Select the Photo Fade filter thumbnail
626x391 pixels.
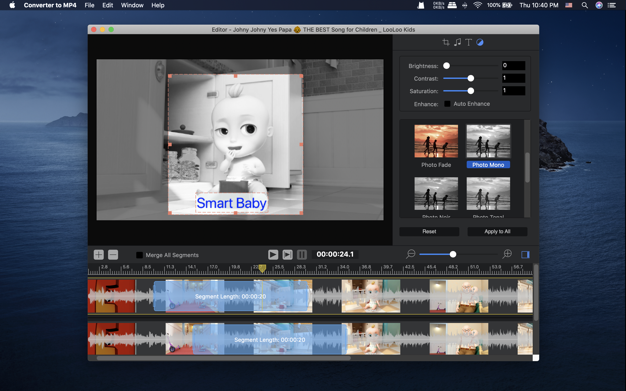[x=436, y=141]
